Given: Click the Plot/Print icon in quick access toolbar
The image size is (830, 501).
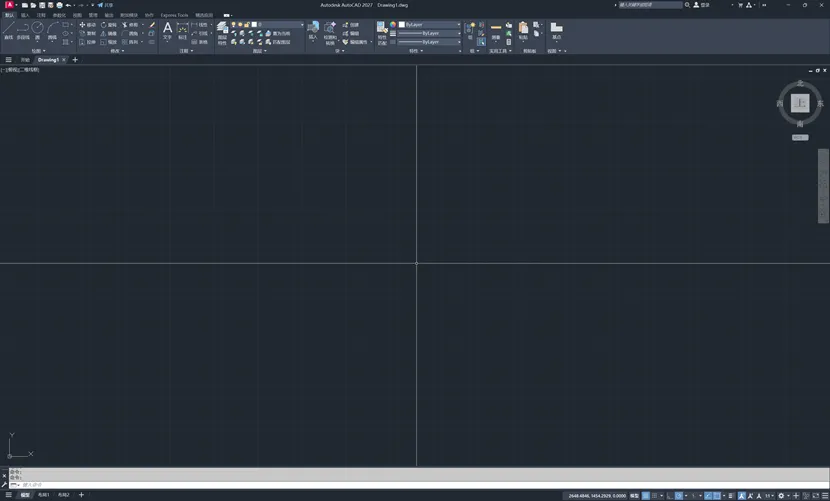Looking at the screenshot, I should (59, 5).
